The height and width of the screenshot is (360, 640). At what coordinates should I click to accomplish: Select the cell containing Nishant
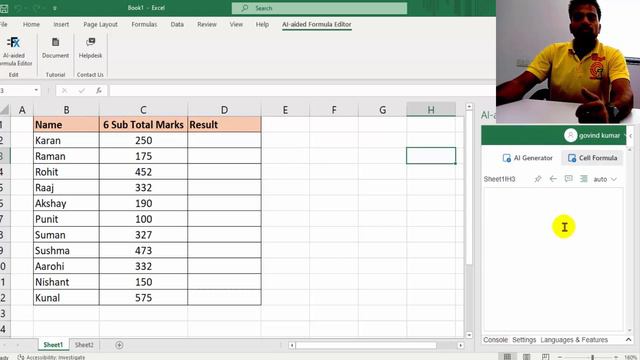click(66, 282)
